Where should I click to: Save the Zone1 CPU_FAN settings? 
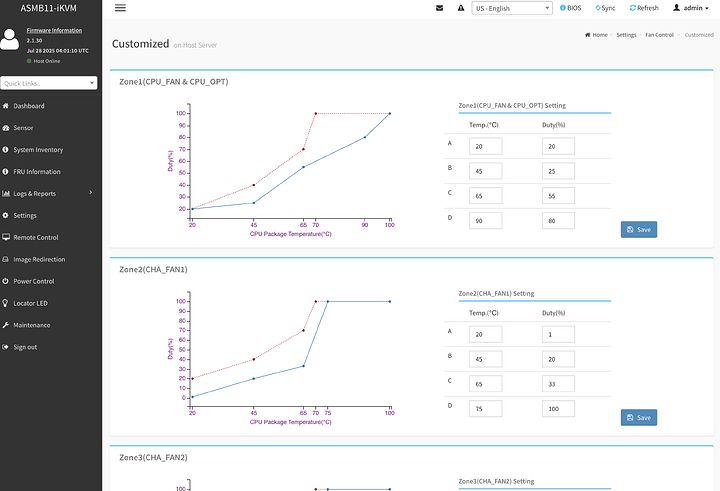point(638,229)
